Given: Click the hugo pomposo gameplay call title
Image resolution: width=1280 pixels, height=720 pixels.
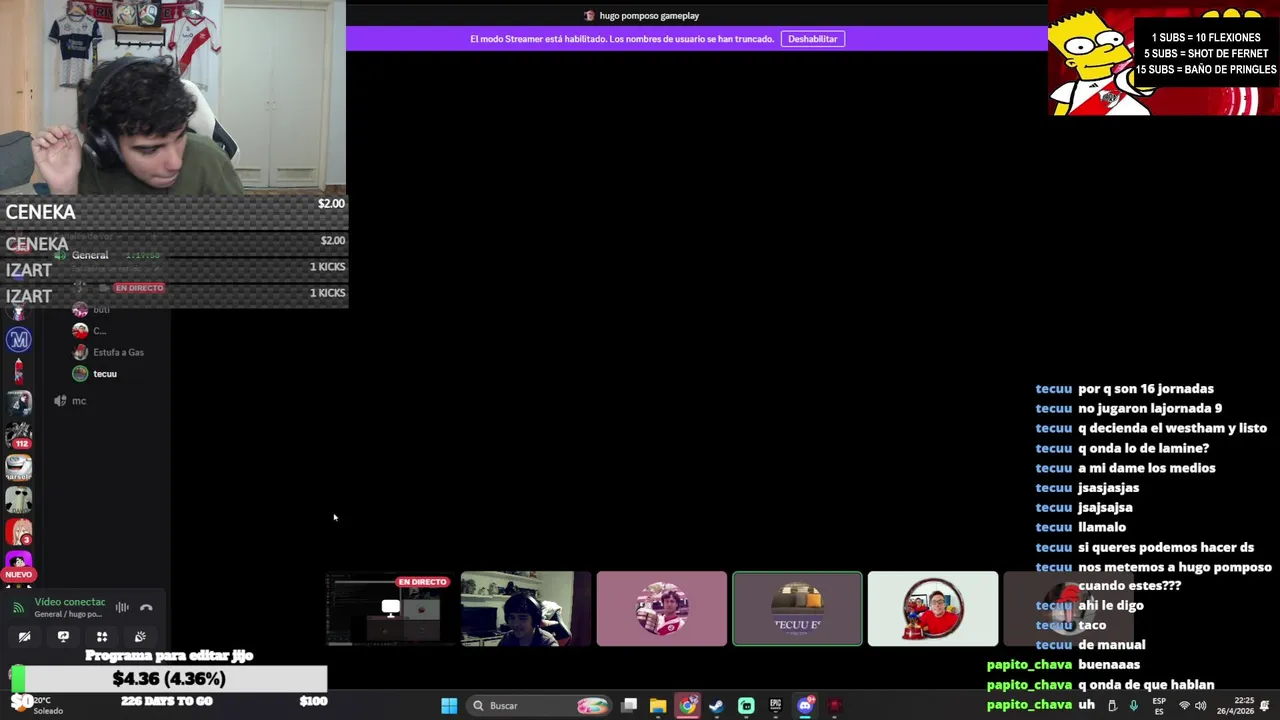Looking at the screenshot, I should pyautogui.click(x=649, y=16).
